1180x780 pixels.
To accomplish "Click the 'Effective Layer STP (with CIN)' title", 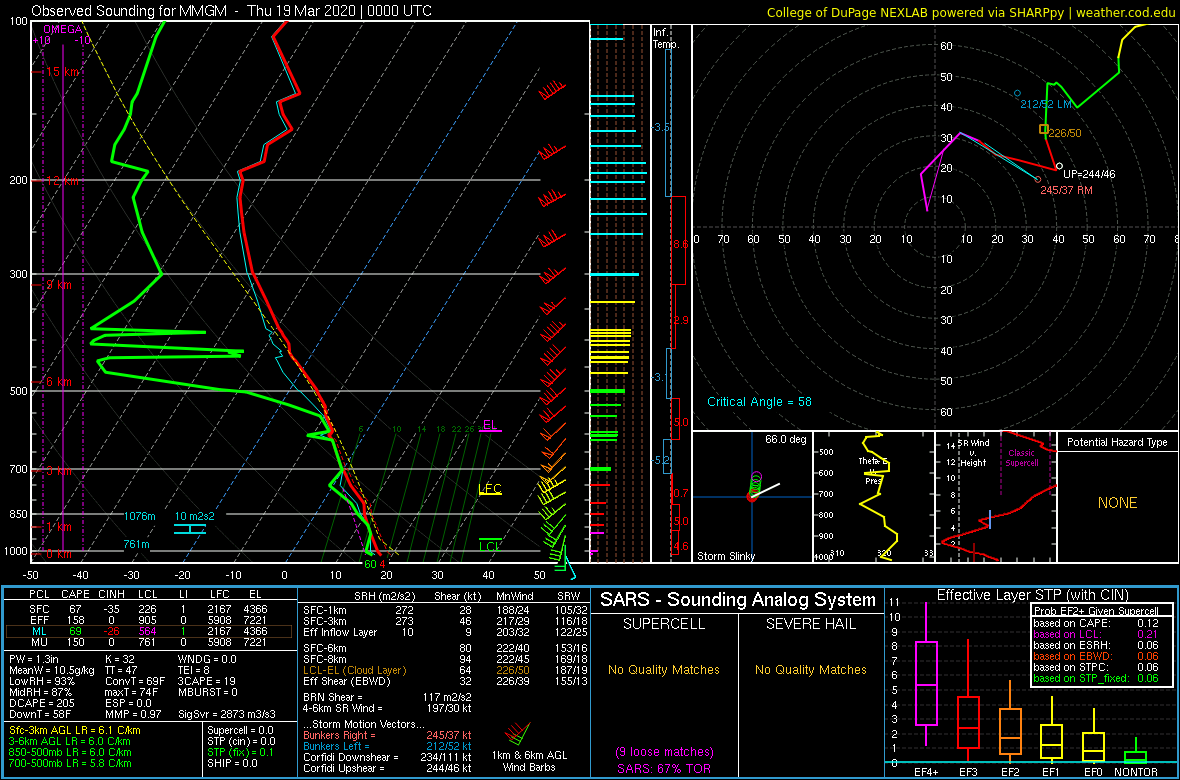I will [1032, 596].
